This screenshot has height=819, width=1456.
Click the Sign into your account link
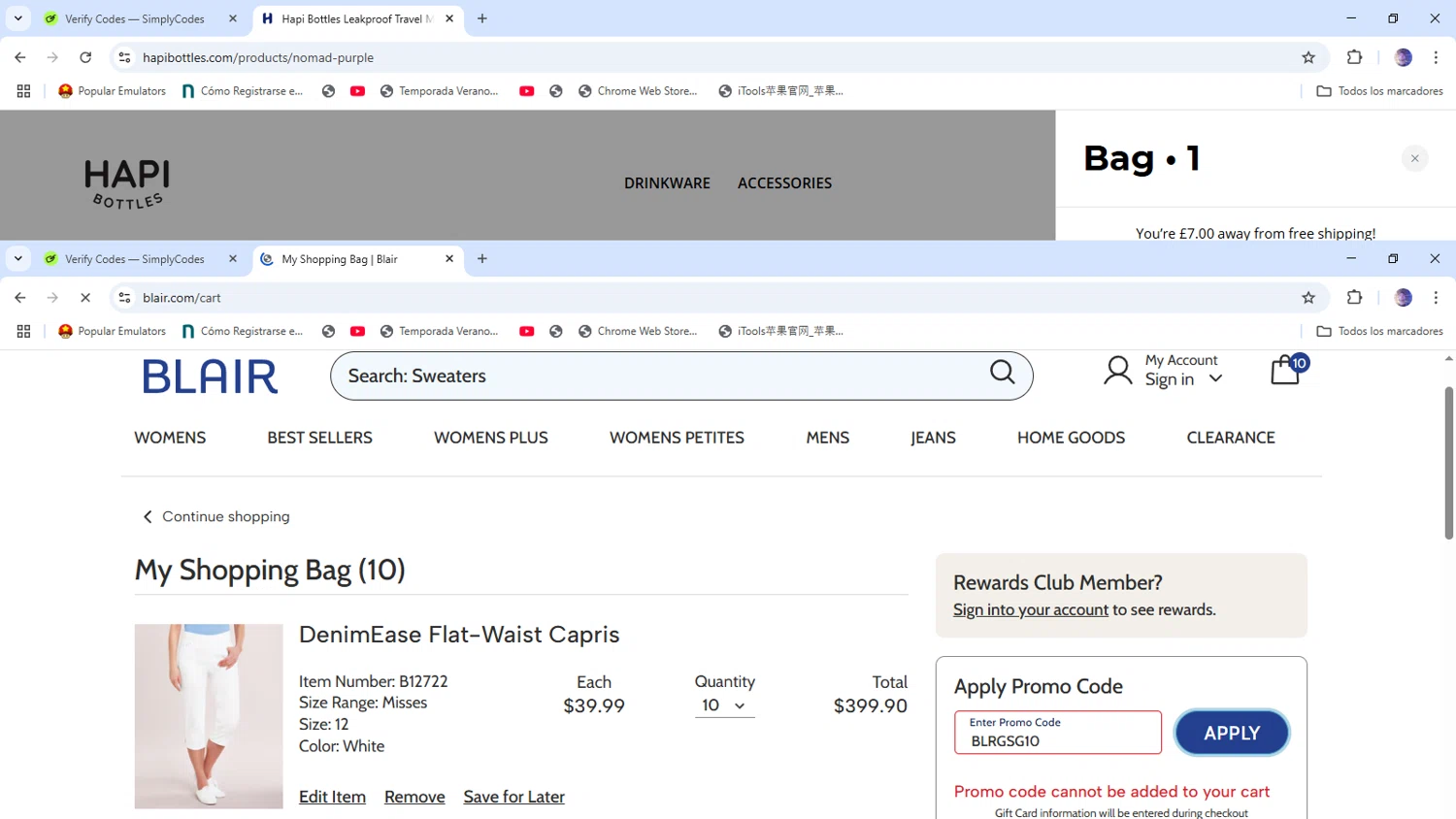point(1030,609)
